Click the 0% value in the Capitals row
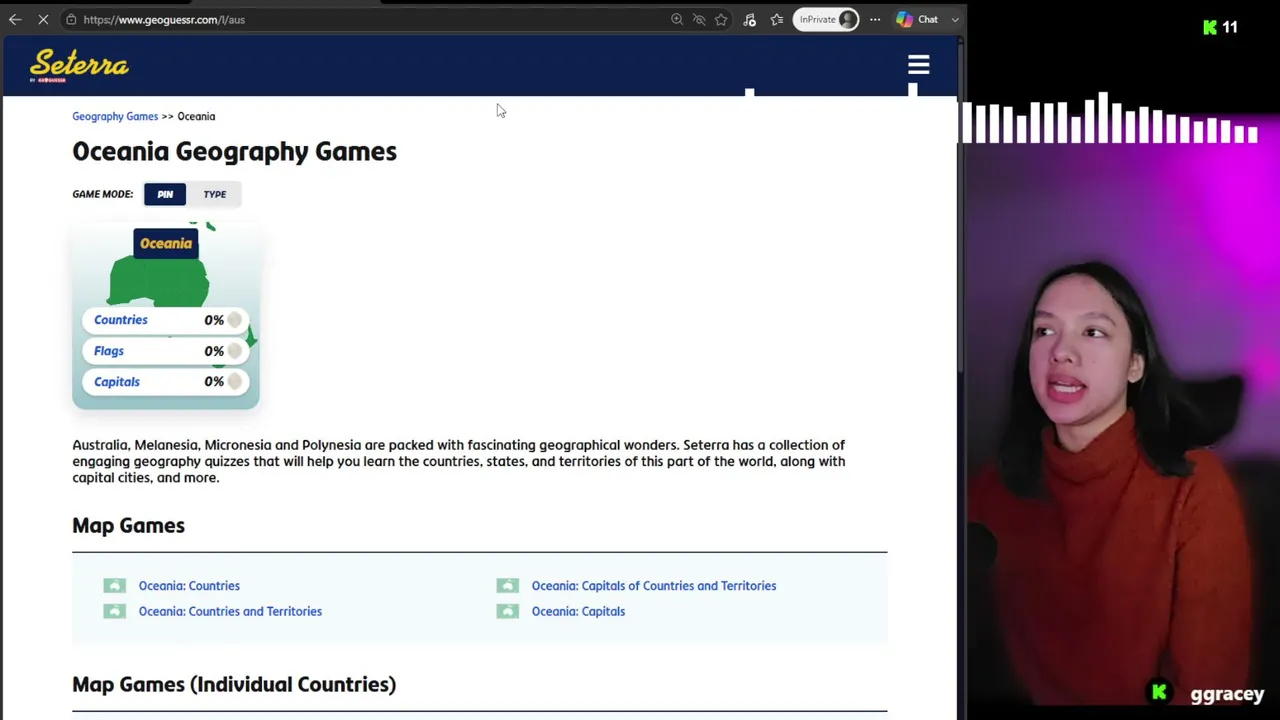Screen dimensions: 1280x720 (x=214, y=382)
